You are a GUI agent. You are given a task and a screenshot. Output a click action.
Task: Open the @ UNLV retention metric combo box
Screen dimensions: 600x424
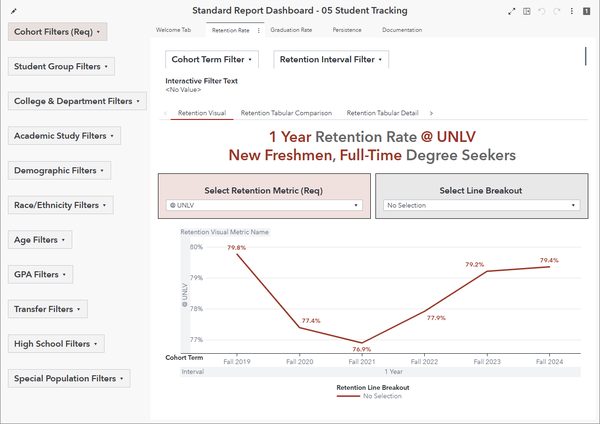pos(264,205)
